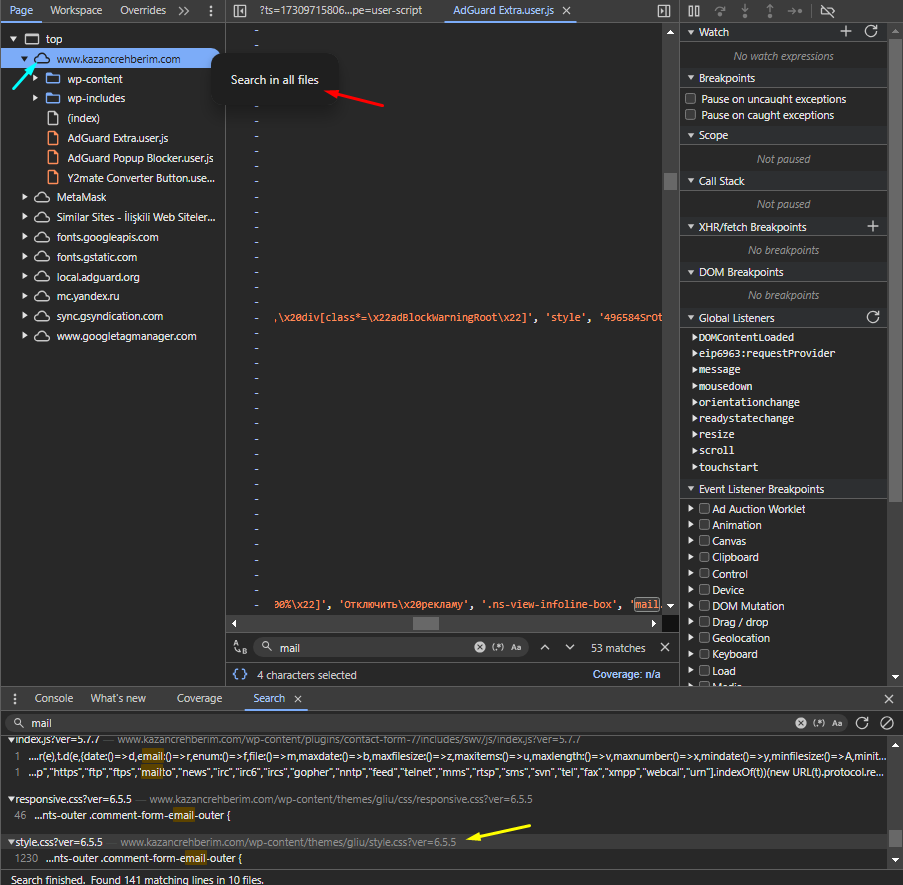Add XHR/fetch breakpoint plus icon
Image resolution: width=903 pixels, height=885 pixels.
(873, 226)
